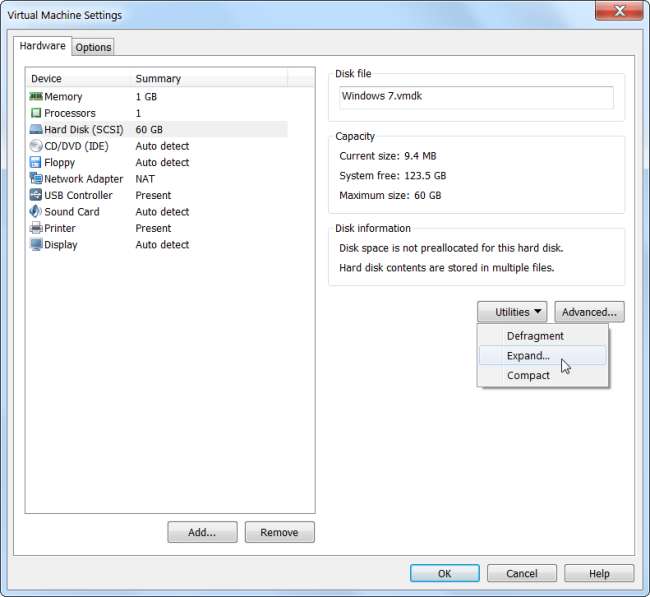Viewport: 650px width, 597px height.
Task: Click the Add... hardware button
Action: (x=202, y=532)
